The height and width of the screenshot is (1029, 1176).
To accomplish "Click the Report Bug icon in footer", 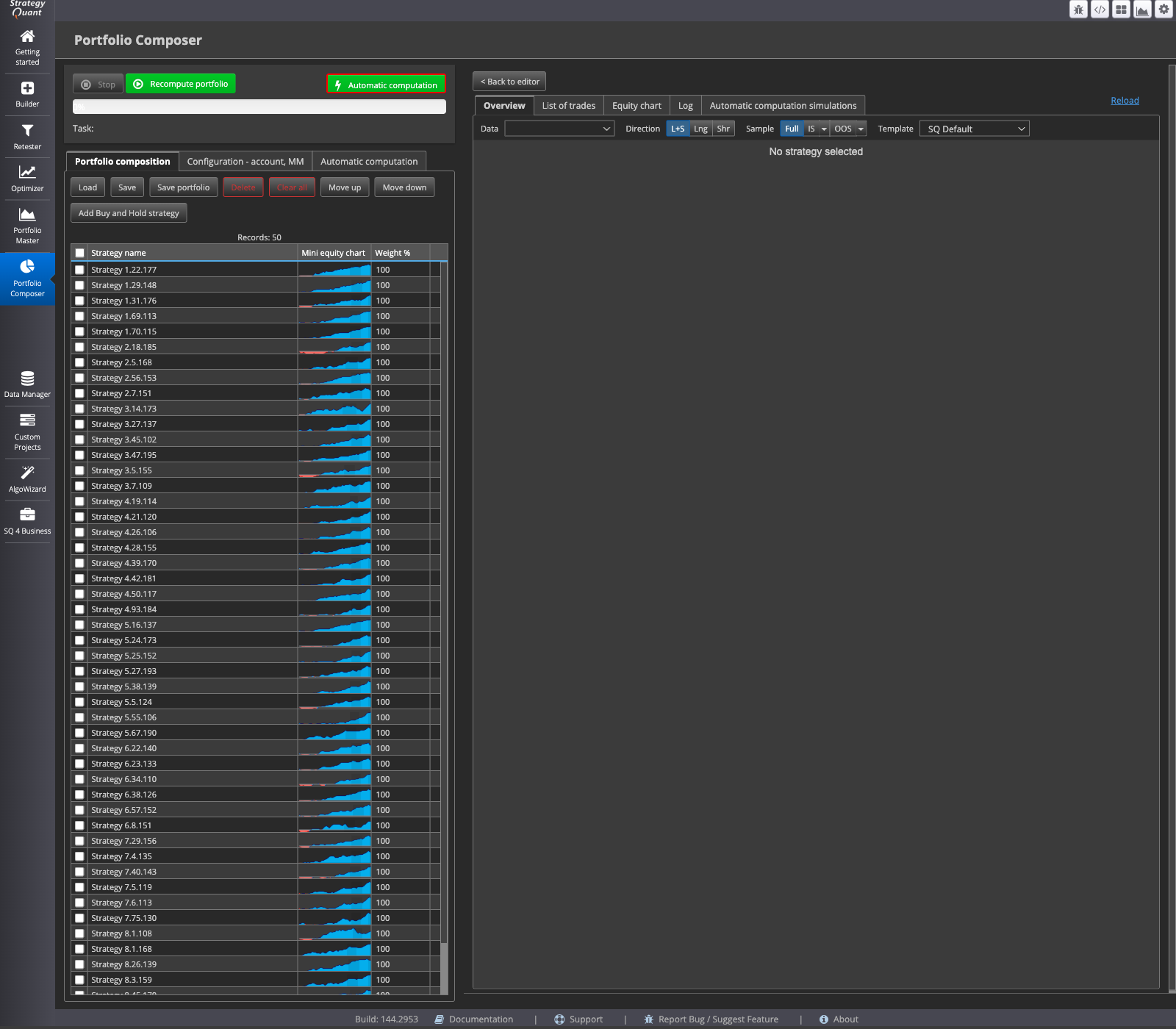I will tap(648, 1019).
